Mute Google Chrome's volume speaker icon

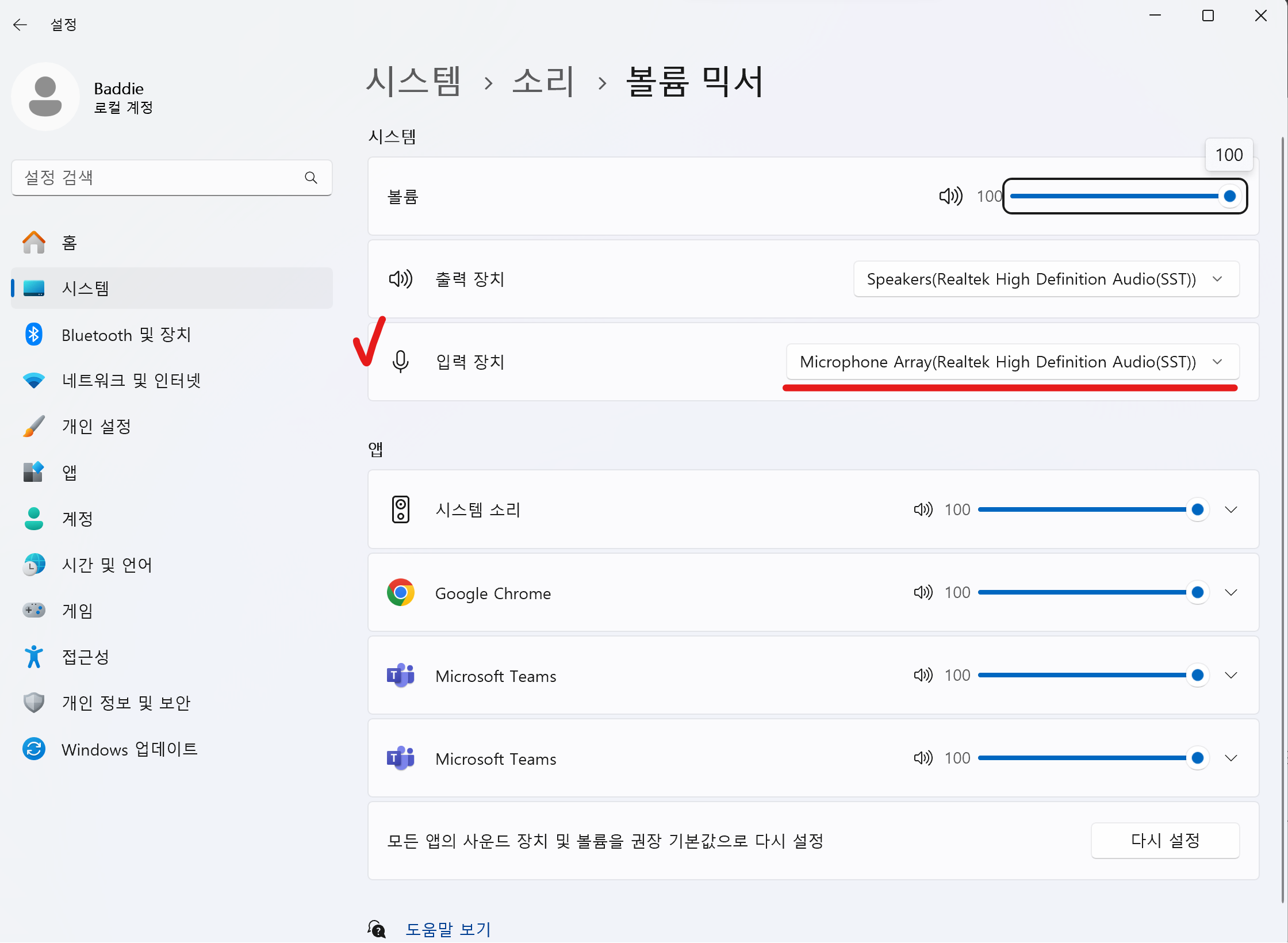point(923,592)
